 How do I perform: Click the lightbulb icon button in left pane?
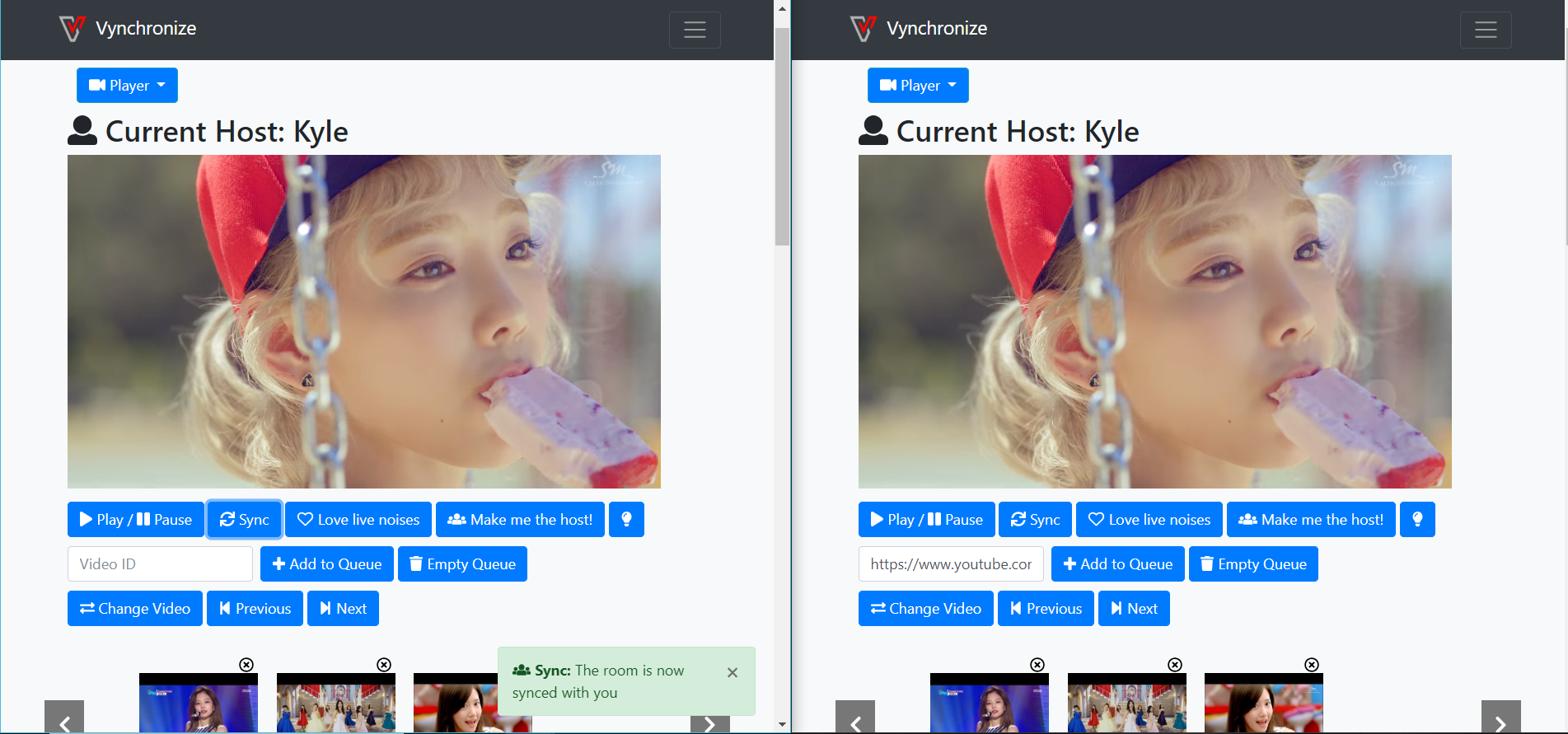626,520
